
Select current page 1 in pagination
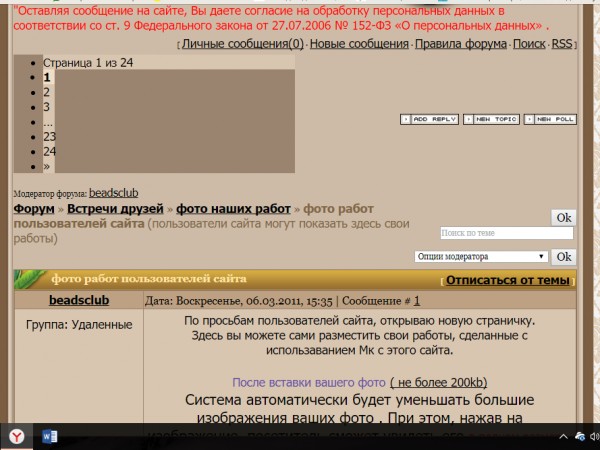click(47, 77)
